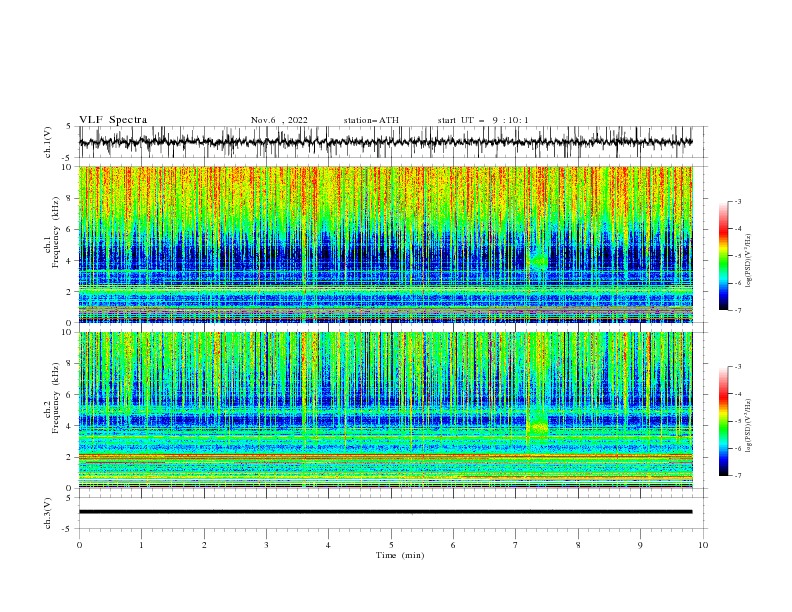Click the green burst near 7.3 min in ch.1 spectrogram
This screenshot has width=792, height=612.
click(x=538, y=261)
